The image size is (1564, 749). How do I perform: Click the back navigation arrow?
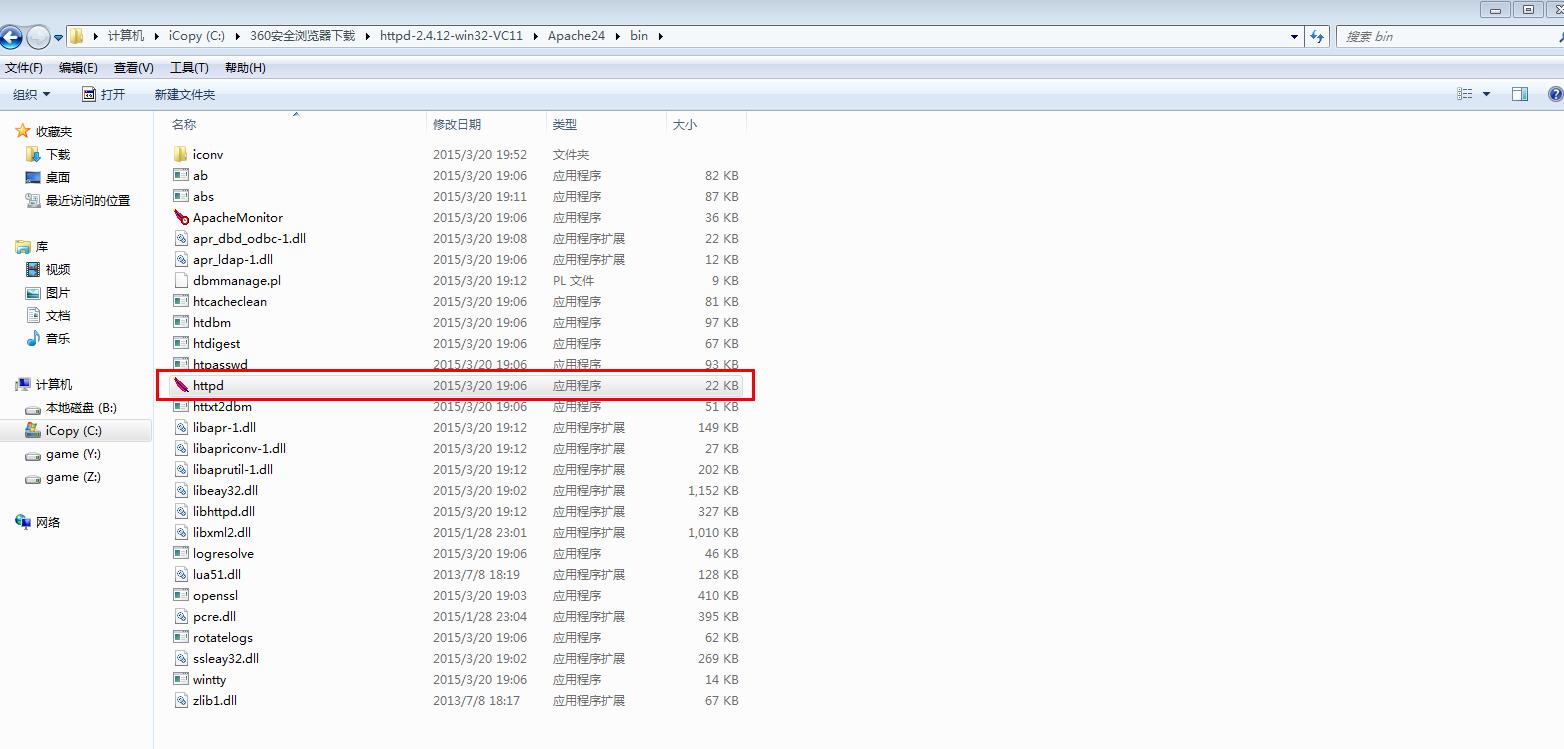pyautogui.click(x=11, y=37)
